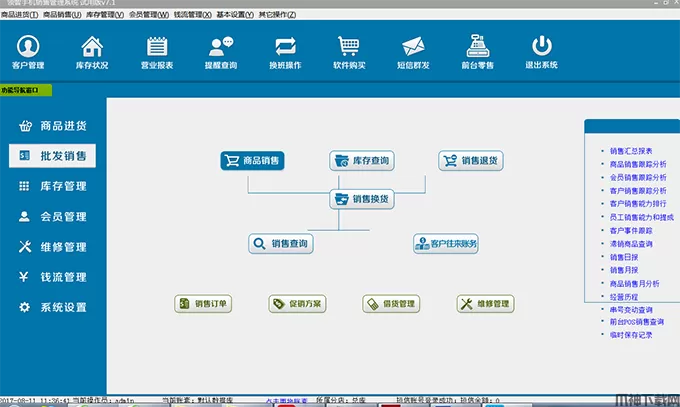
Task: Select 商品进货 in left sidebar
Action: tap(52, 126)
